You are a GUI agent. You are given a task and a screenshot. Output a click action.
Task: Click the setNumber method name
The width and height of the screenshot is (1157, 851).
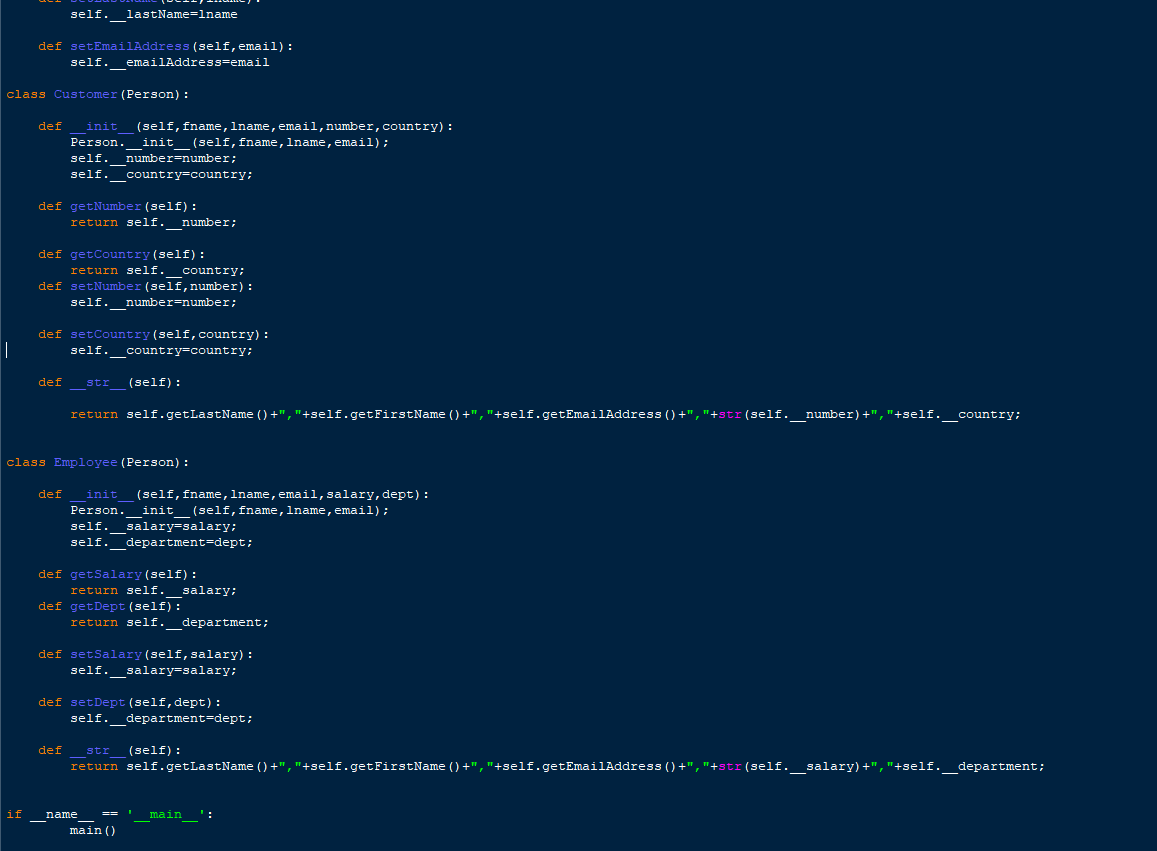tap(105, 285)
